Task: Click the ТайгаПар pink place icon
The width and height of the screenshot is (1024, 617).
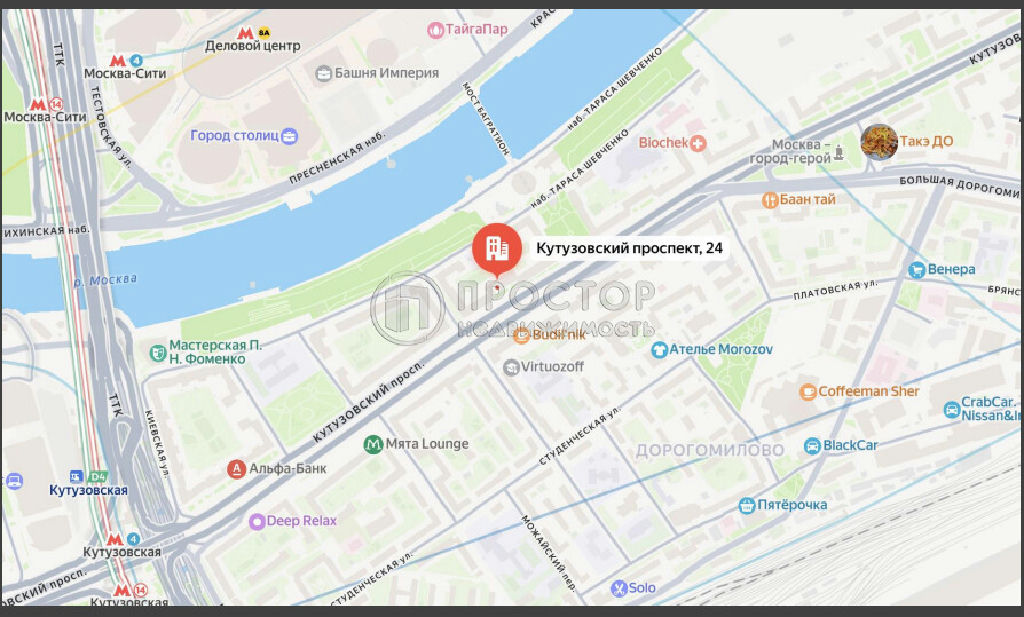Action: 435,29
